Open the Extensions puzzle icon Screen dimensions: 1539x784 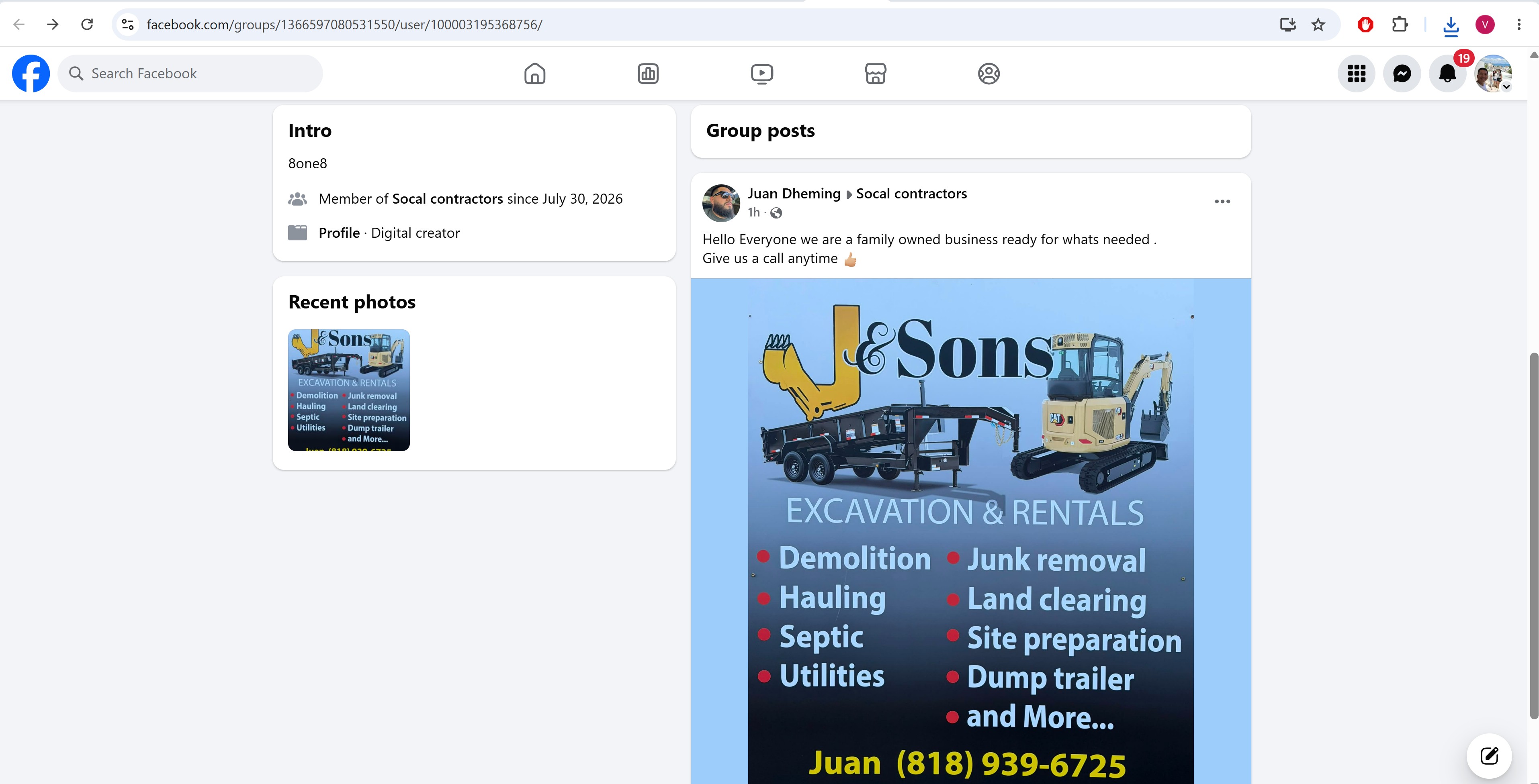1400,24
